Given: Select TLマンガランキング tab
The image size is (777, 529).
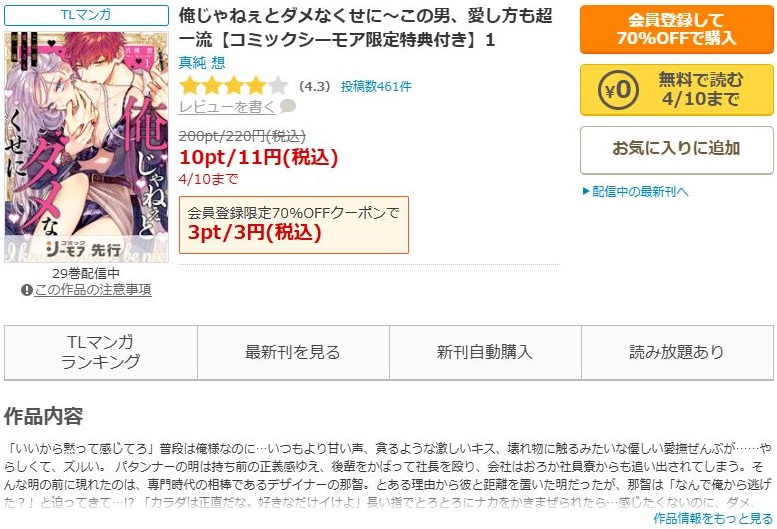Looking at the screenshot, I should click(101, 352).
